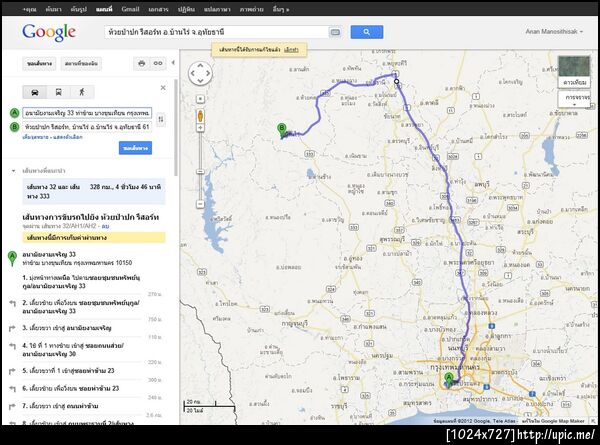Swap start and end points icon
600x445 pixels.
pyautogui.click(x=161, y=119)
